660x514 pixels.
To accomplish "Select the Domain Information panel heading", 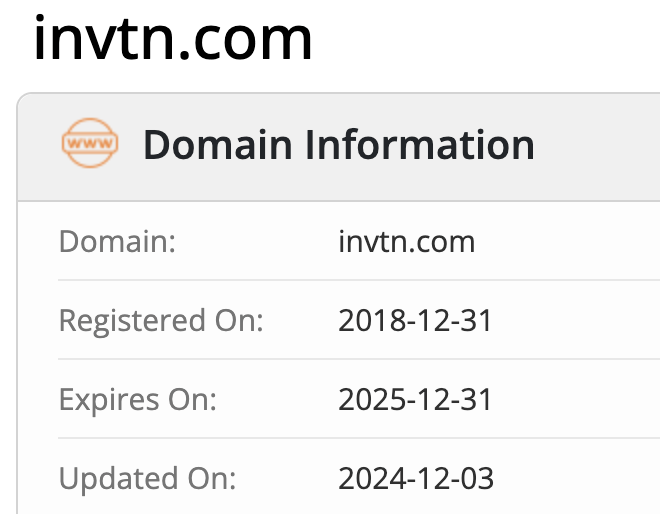I will (338, 145).
